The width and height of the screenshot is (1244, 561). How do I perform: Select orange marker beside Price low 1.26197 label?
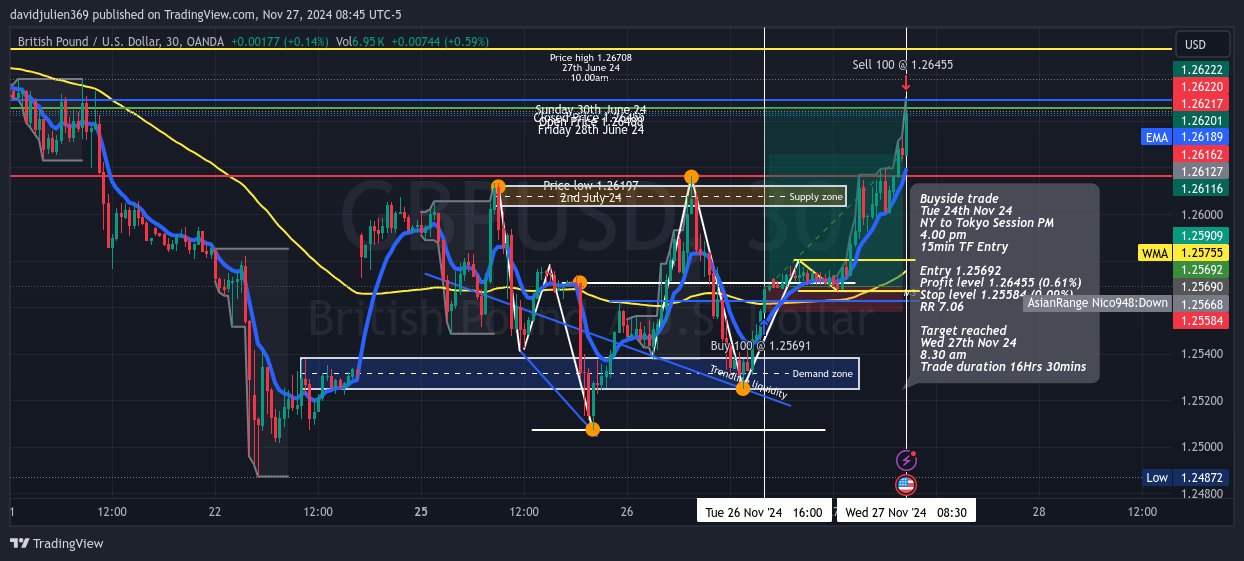pos(498,187)
